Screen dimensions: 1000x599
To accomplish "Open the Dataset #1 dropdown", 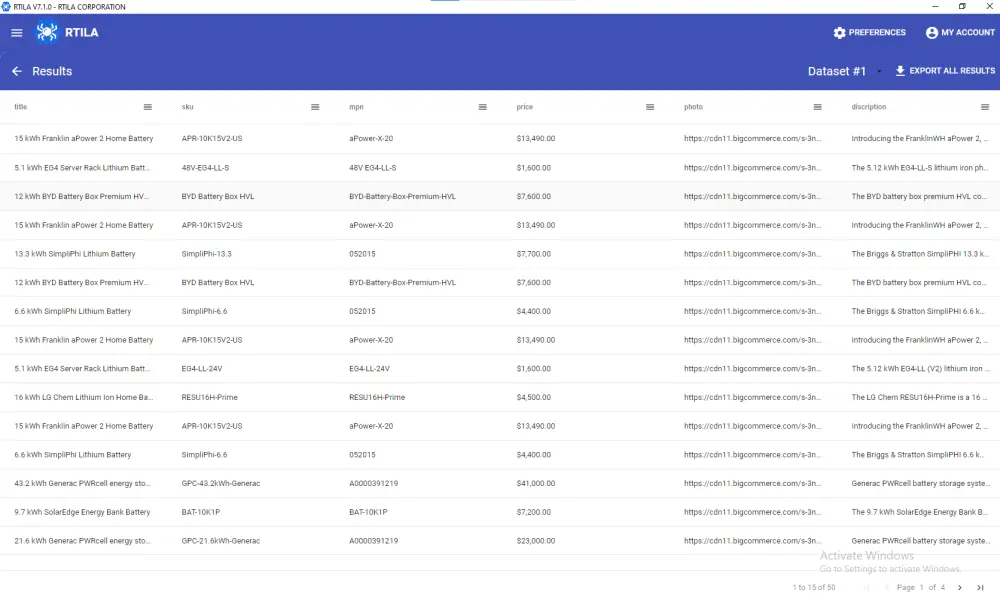I will coord(844,71).
